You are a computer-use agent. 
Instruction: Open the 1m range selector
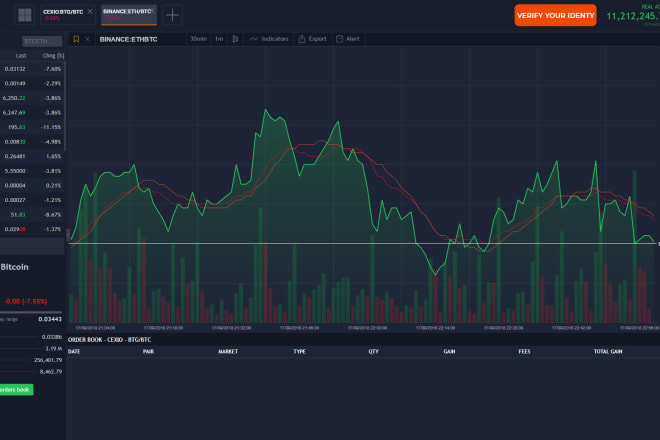click(219, 39)
